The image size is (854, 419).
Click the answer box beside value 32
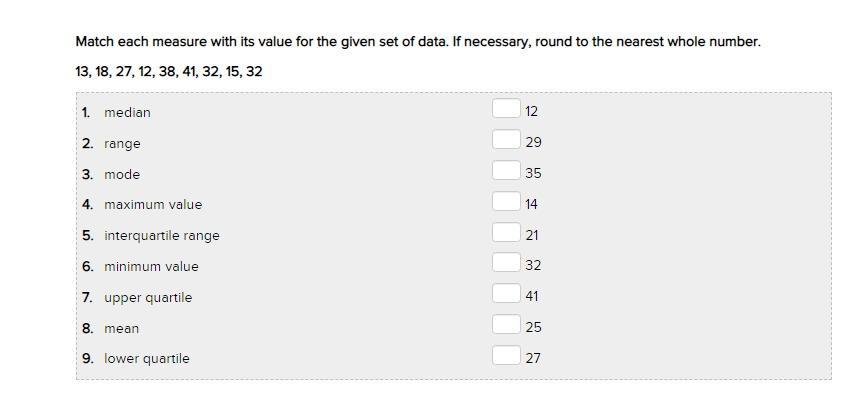pyautogui.click(x=506, y=263)
